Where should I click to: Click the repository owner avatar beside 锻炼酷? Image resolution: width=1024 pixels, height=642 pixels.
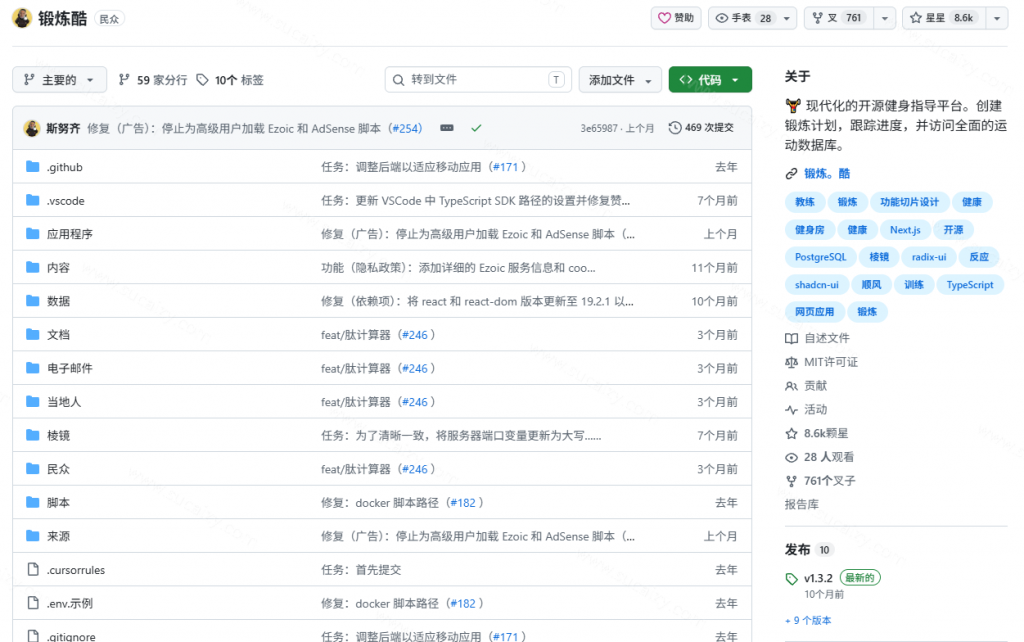pyautogui.click(x=22, y=18)
